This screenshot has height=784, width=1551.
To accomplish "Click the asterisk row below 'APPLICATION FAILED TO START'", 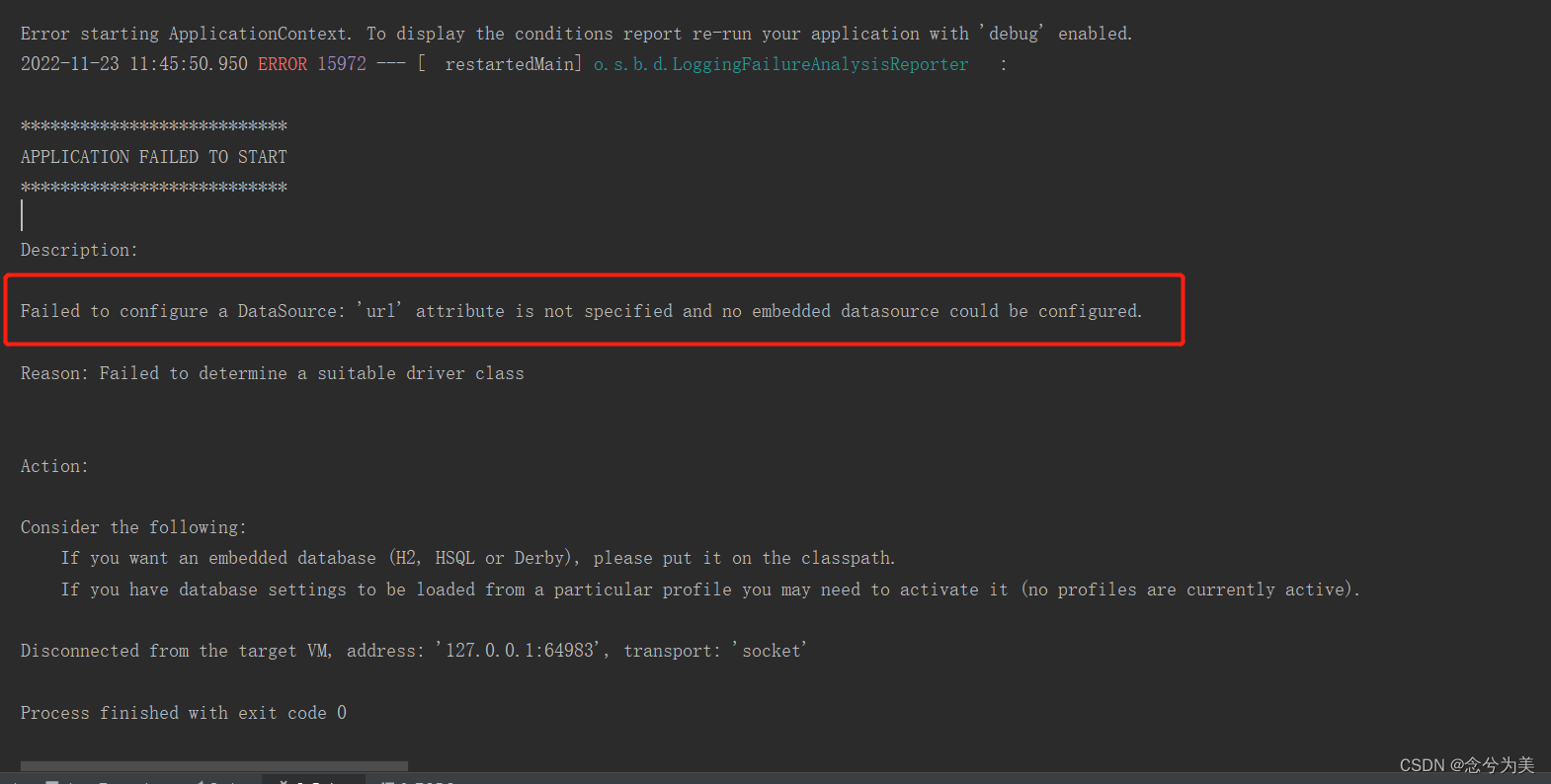I will 154,188.
